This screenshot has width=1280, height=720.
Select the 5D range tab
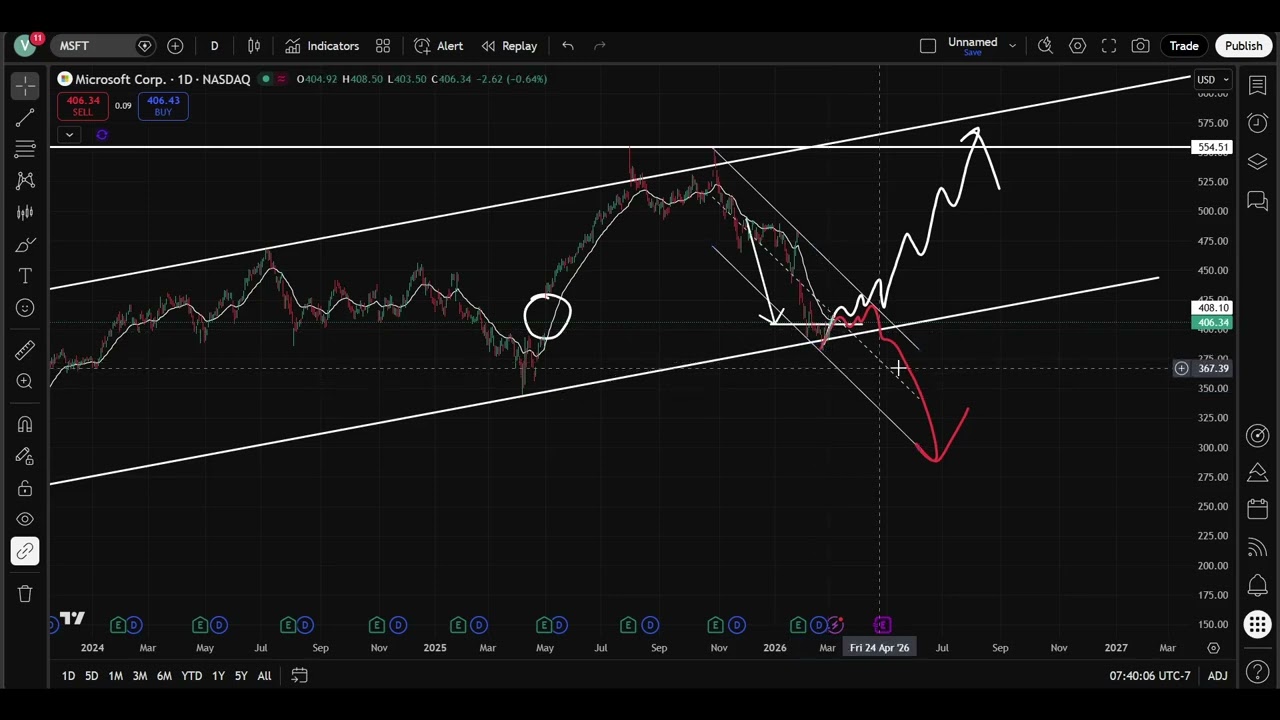pos(91,676)
